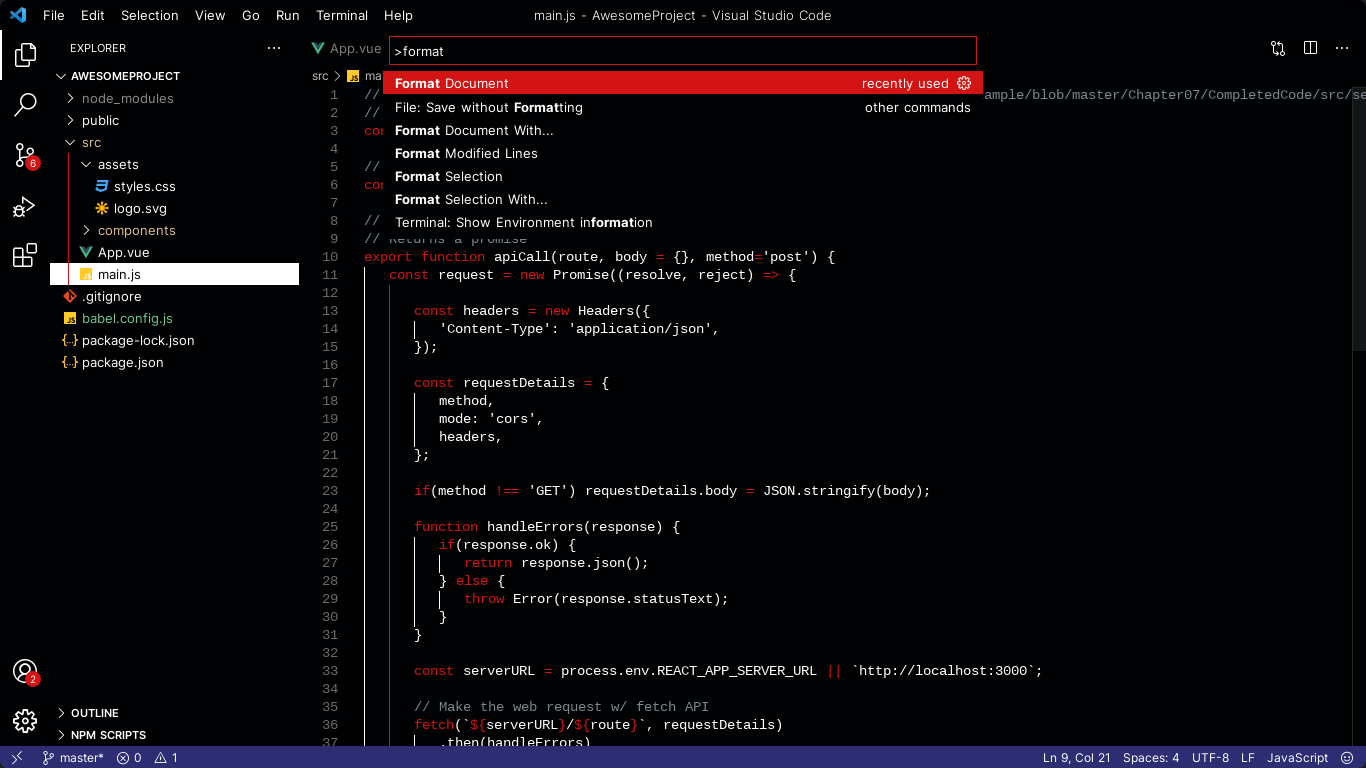Viewport: 1366px width, 768px height.
Task: Change language mode JavaScript
Action: pos(1298,758)
